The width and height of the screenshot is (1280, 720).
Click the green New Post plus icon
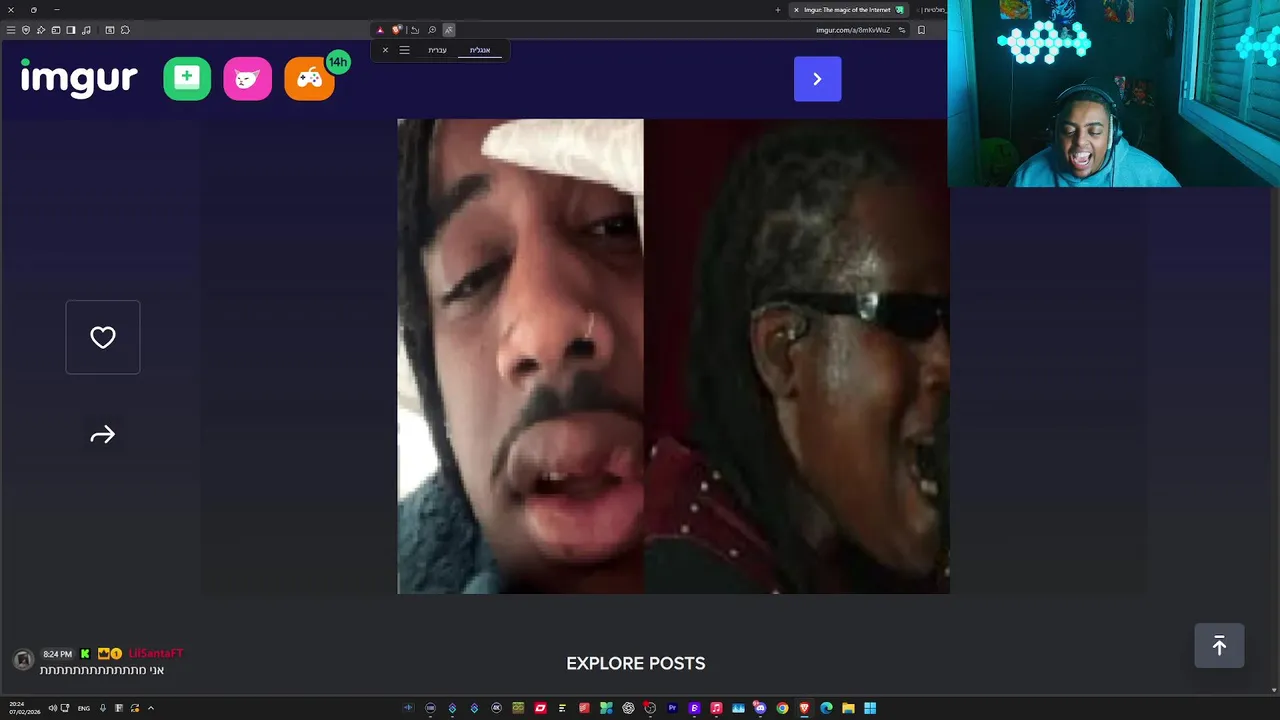187,79
